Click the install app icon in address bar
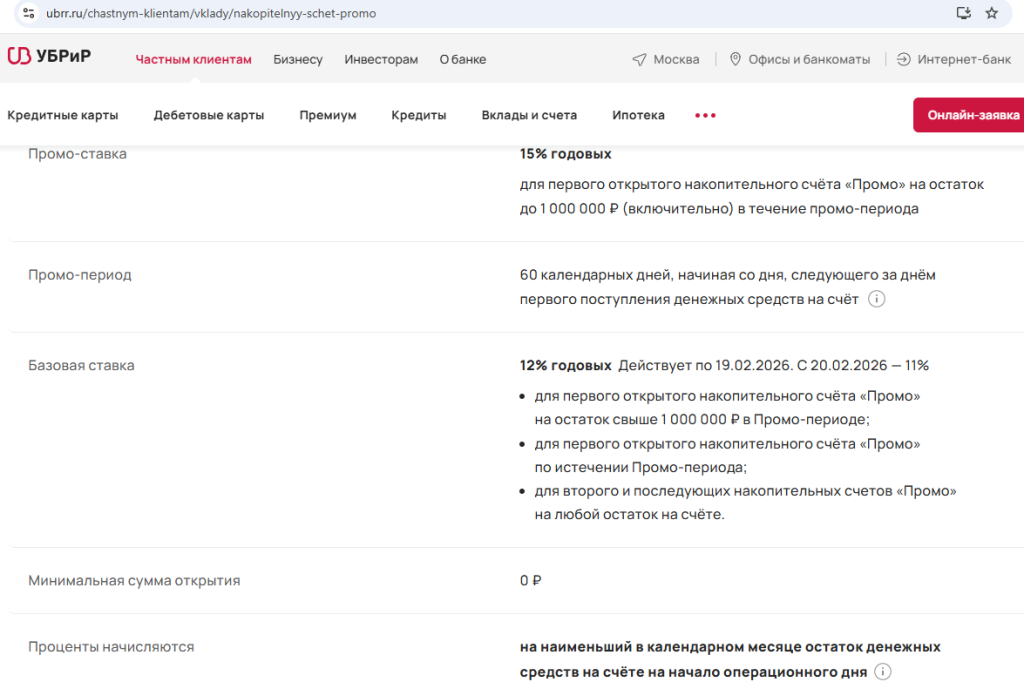This screenshot has width=1024, height=682. pyautogui.click(x=963, y=14)
